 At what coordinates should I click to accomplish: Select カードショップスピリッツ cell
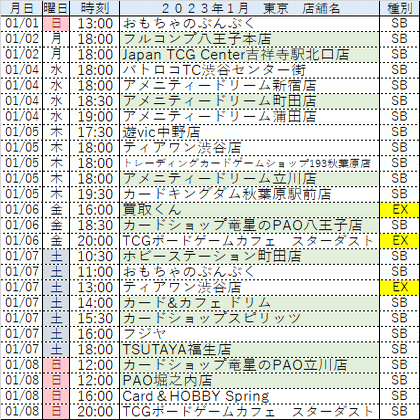tap(249, 318)
